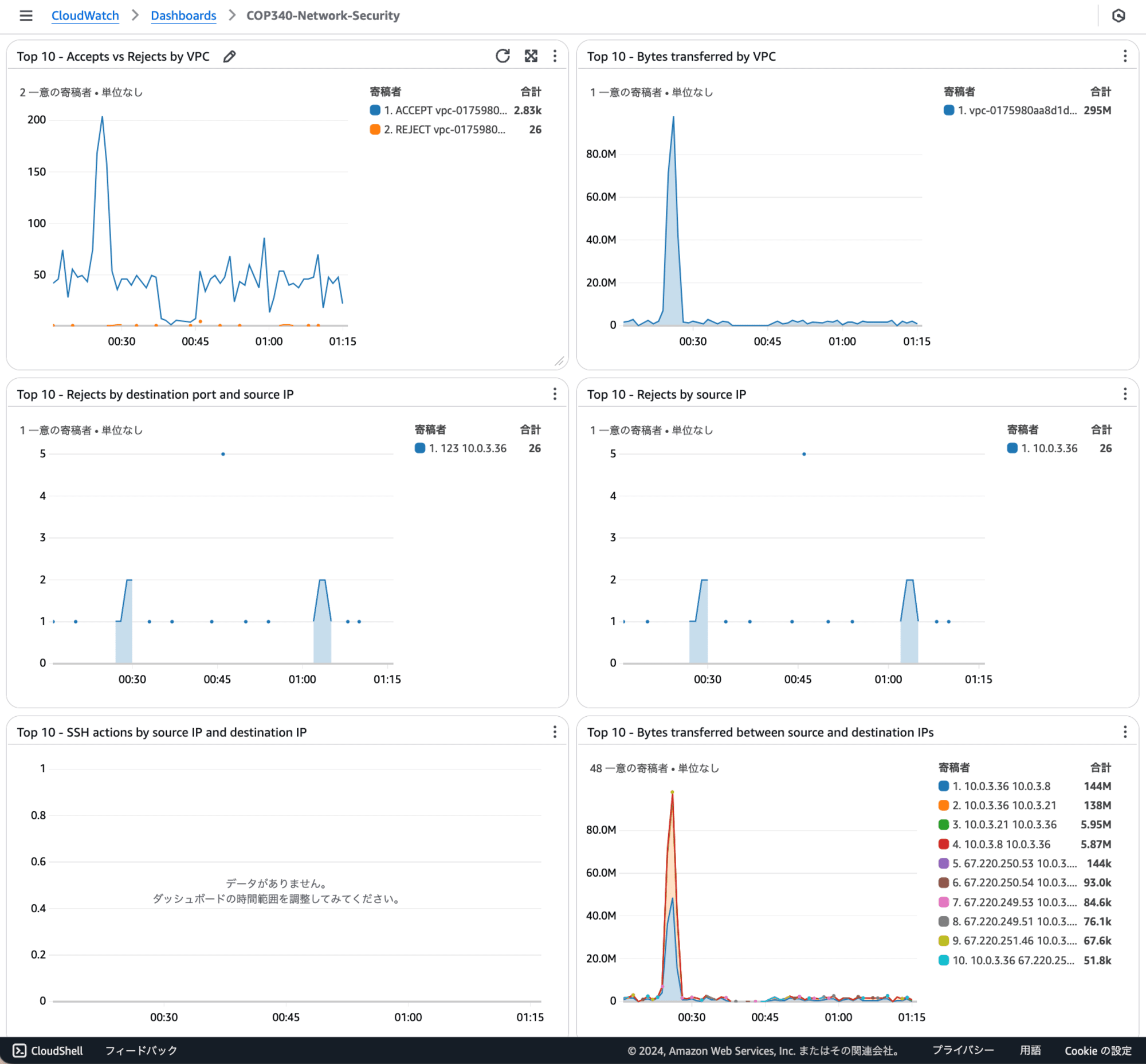1146x1064 pixels.
Task: Click the 123 10.0.3.36 legend swatch
Action: 420,448
